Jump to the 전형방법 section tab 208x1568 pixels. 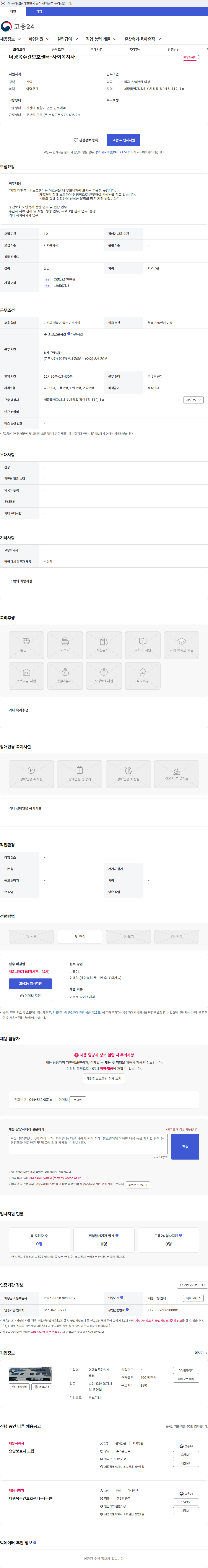(x=174, y=50)
